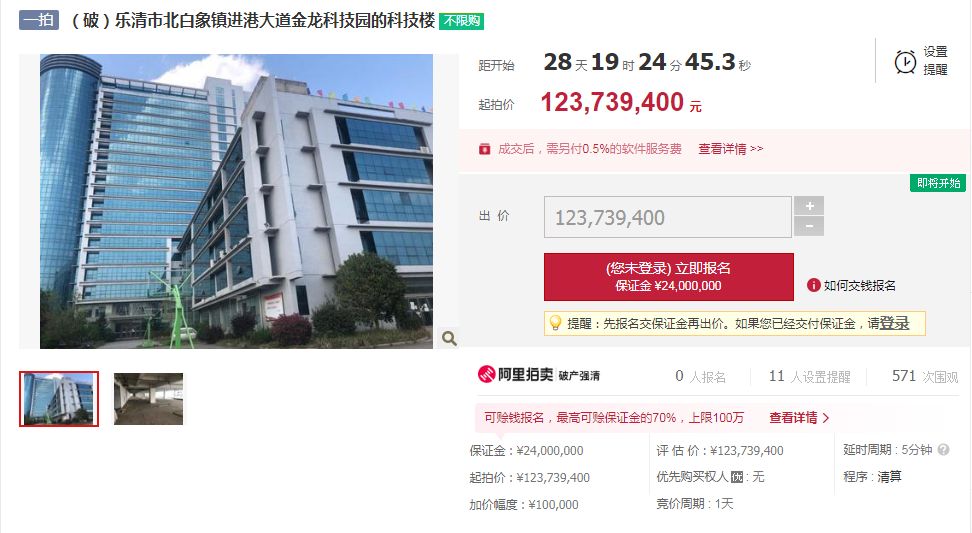Screen dimensions: 972x533
Task: Select the interior floor thumbnail
Action: coord(148,399)
